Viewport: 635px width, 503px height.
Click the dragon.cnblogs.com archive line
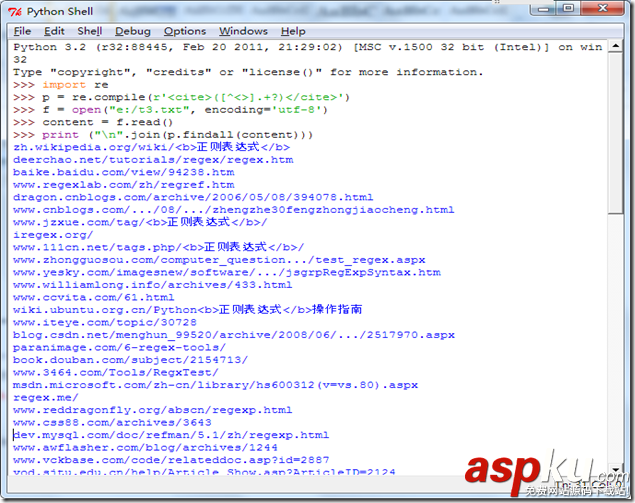tap(193, 198)
